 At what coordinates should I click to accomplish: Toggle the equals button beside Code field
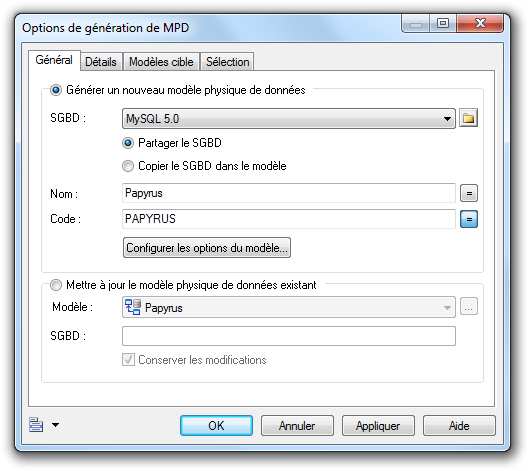[x=469, y=219]
